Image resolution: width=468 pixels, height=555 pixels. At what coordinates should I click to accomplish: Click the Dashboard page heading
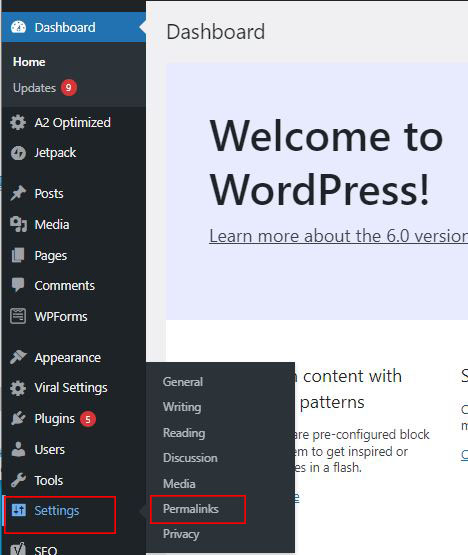(x=216, y=32)
